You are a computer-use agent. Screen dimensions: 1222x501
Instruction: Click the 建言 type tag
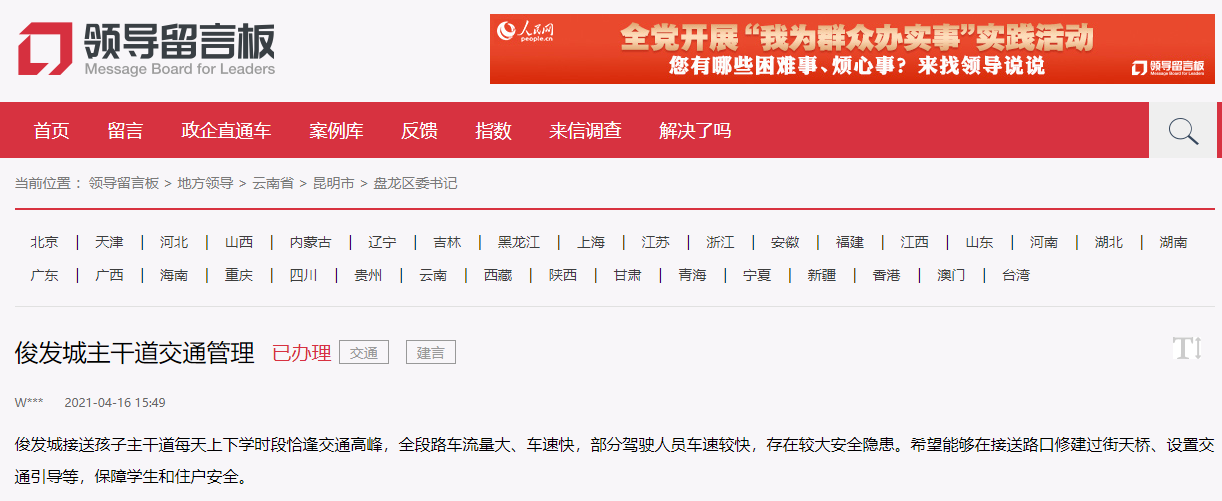click(431, 352)
